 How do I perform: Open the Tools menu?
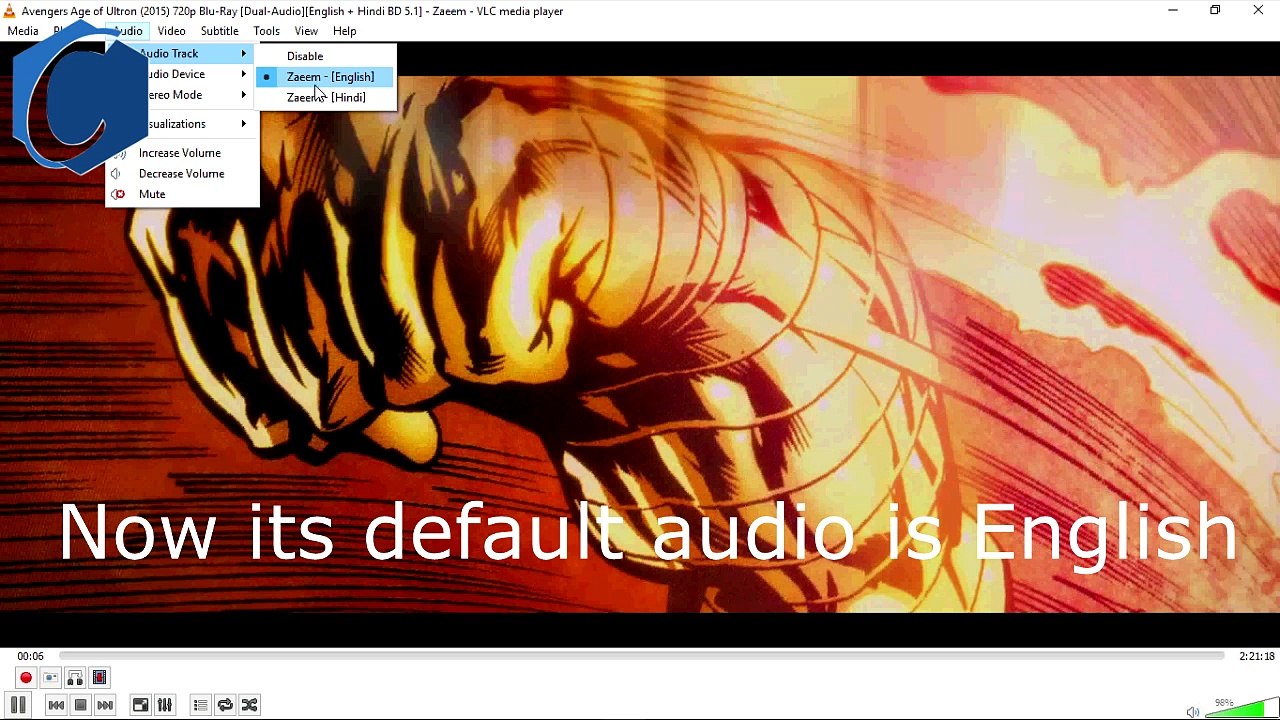266,31
